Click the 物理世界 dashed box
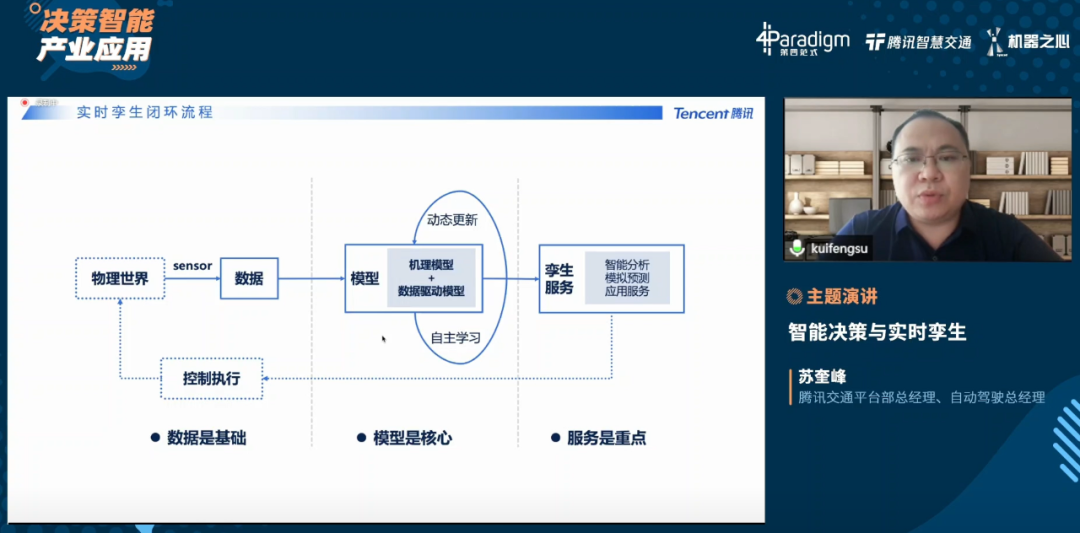 pyautogui.click(x=120, y=278)
